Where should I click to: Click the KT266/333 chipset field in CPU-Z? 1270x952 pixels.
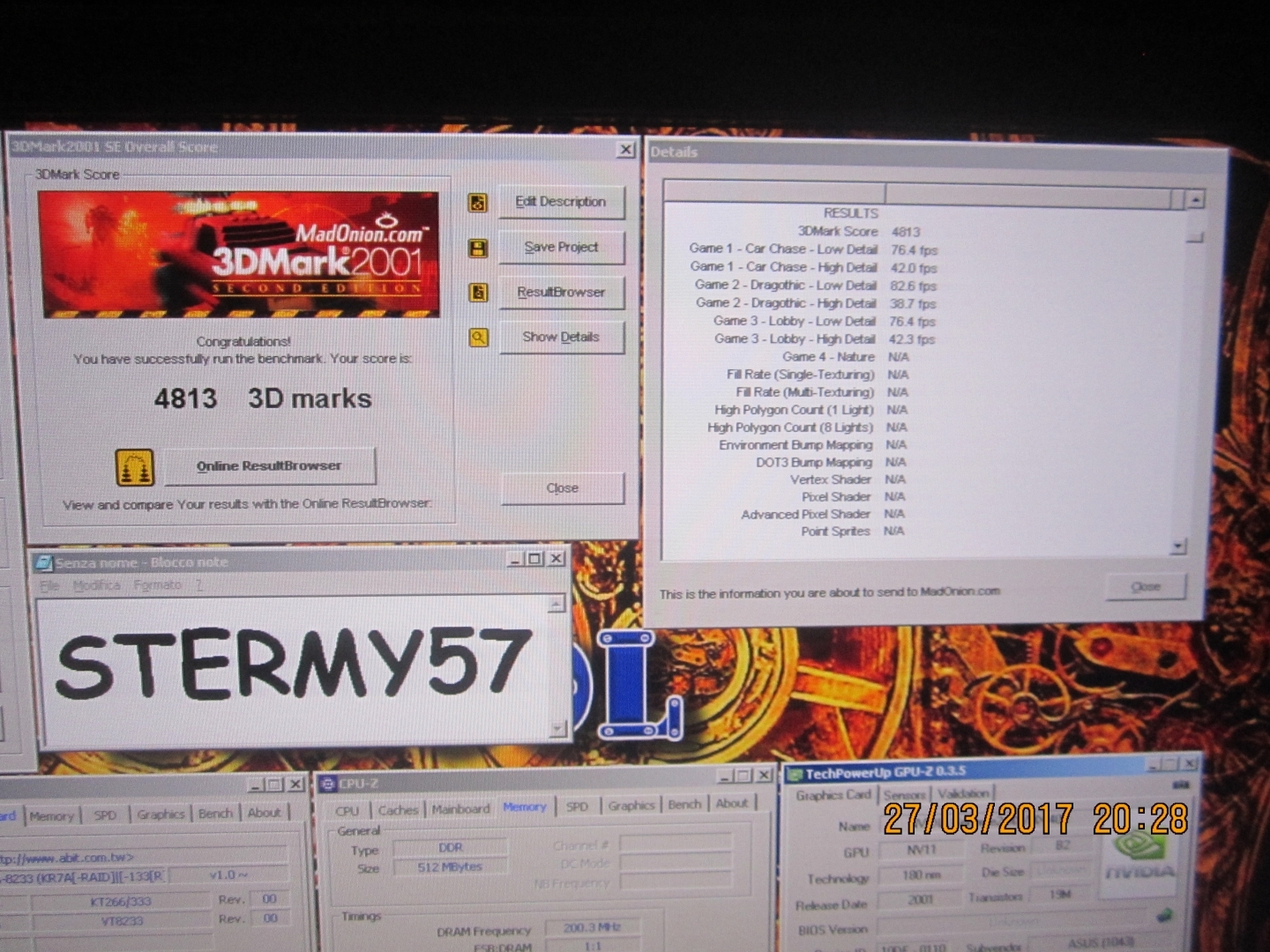[x=121, y=902]
